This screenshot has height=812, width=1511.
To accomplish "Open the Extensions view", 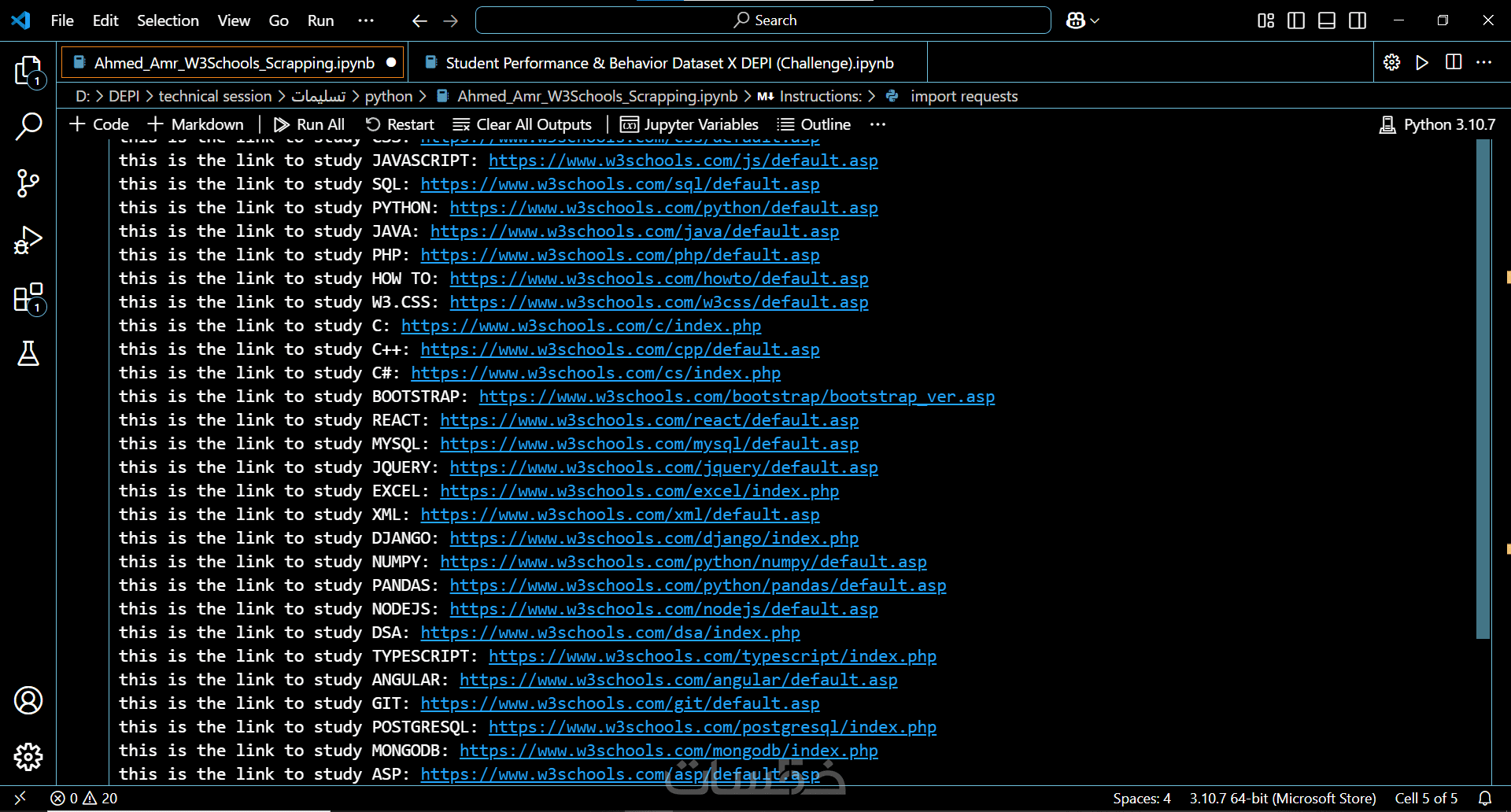I will click(28, 297).
